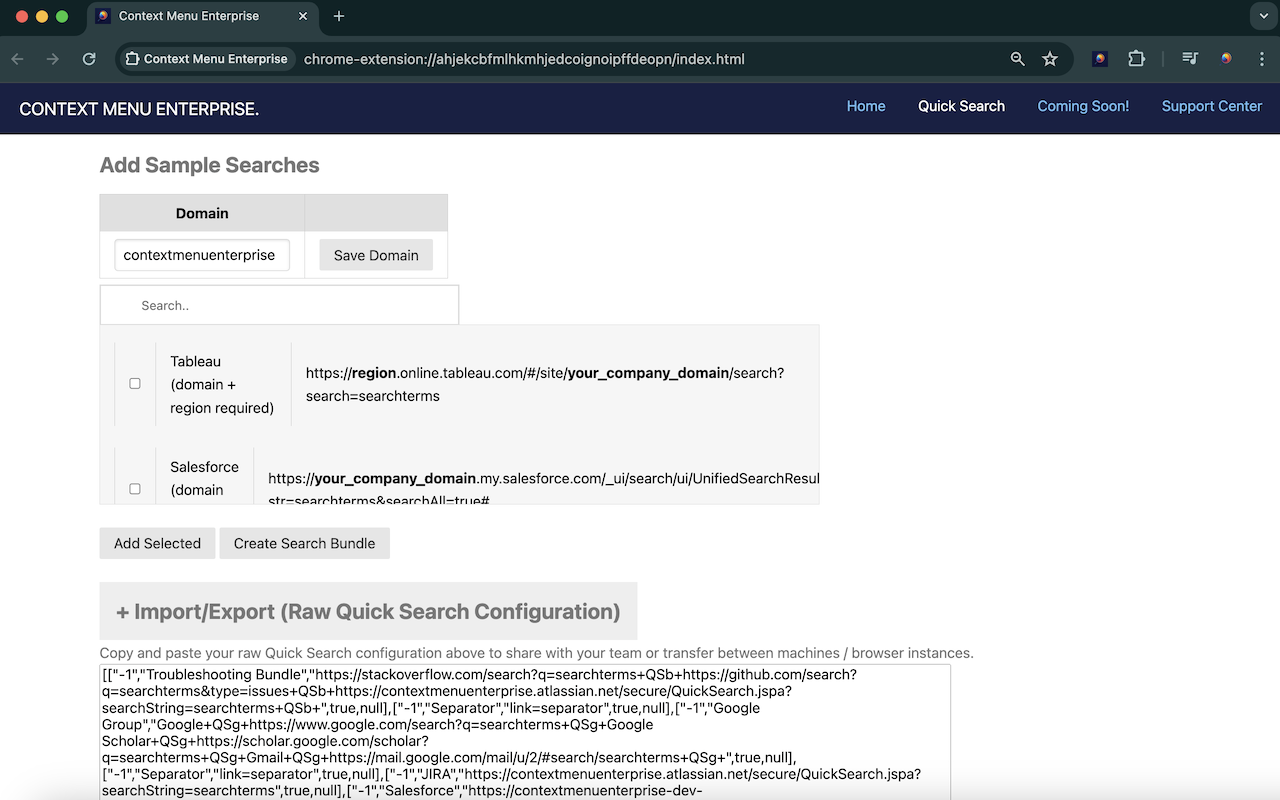Viewport: 1280px width, 800px height.
Task: Click the Create Search Bundle button
Action: (x=304, y=543)
